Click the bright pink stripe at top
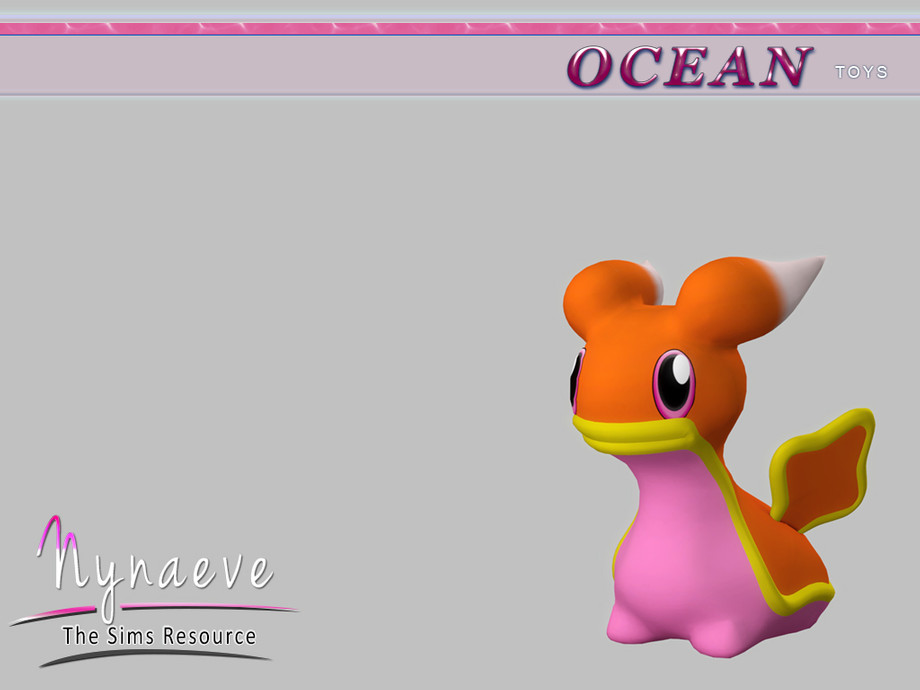The width and height of the screenshot is (920, 690). click(x=460, y=28)
